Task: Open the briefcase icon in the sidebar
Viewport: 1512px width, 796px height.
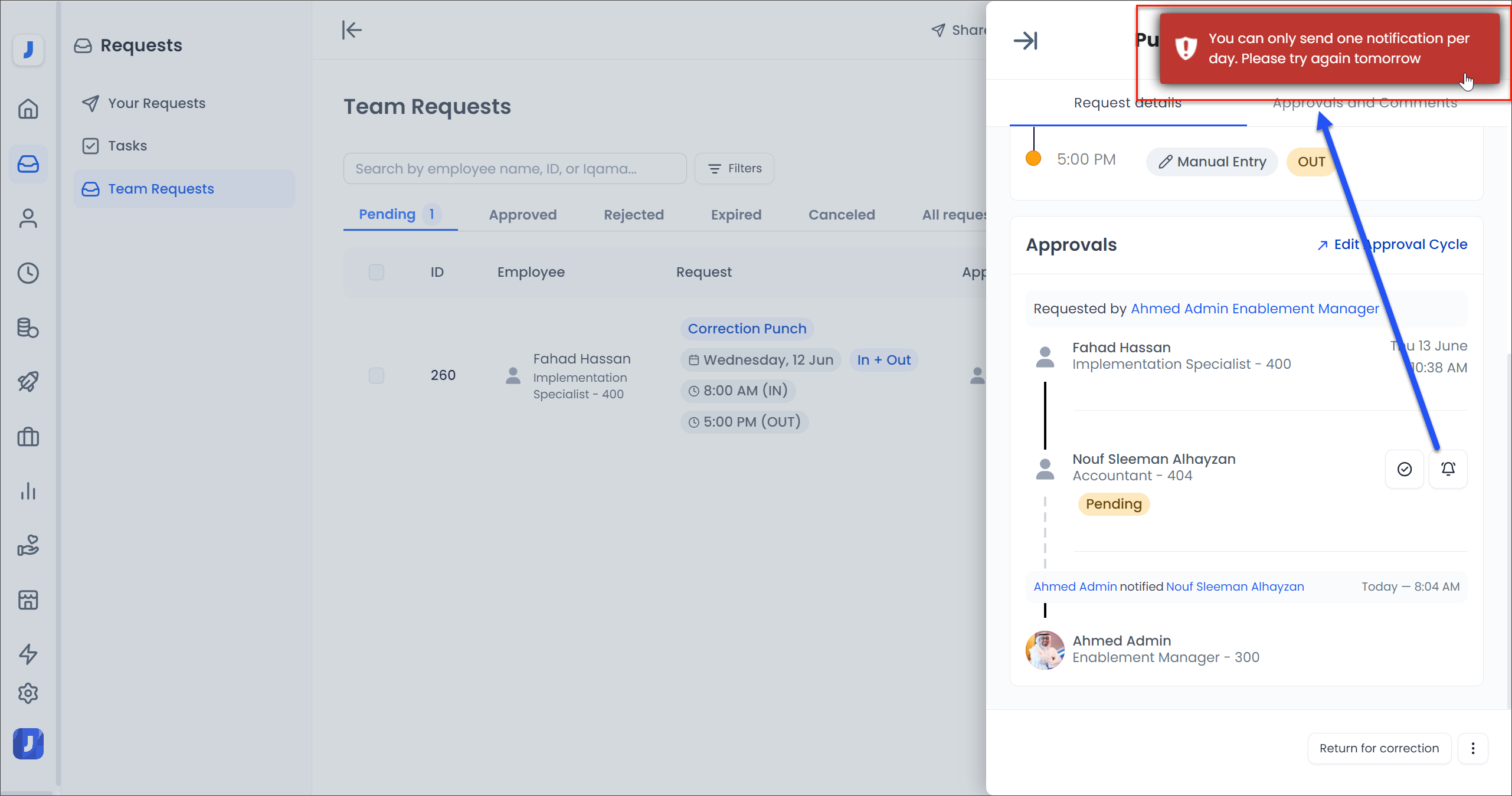Action: click(28, 437)
